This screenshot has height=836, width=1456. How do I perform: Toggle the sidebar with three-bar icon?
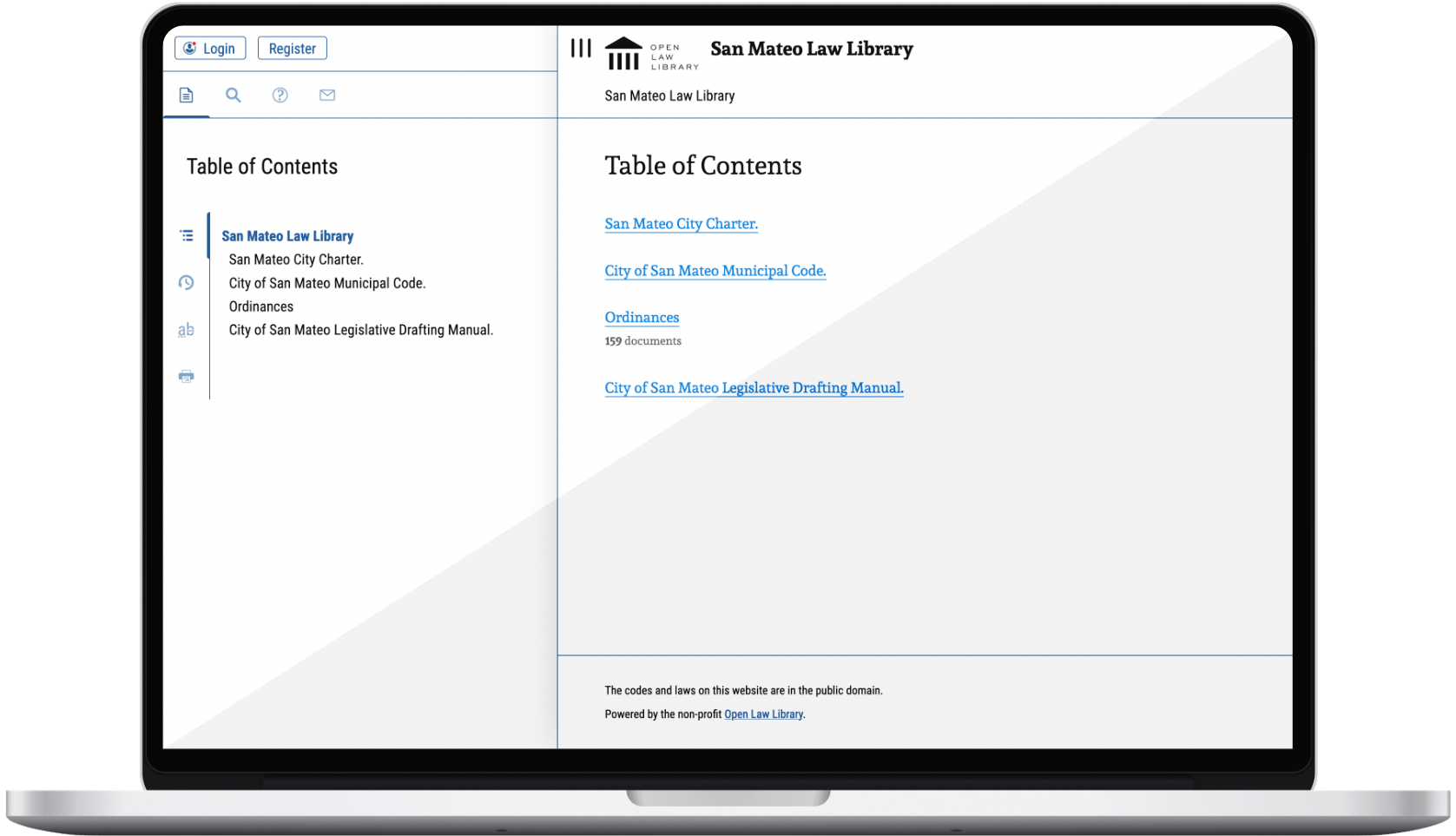(581, 49)
